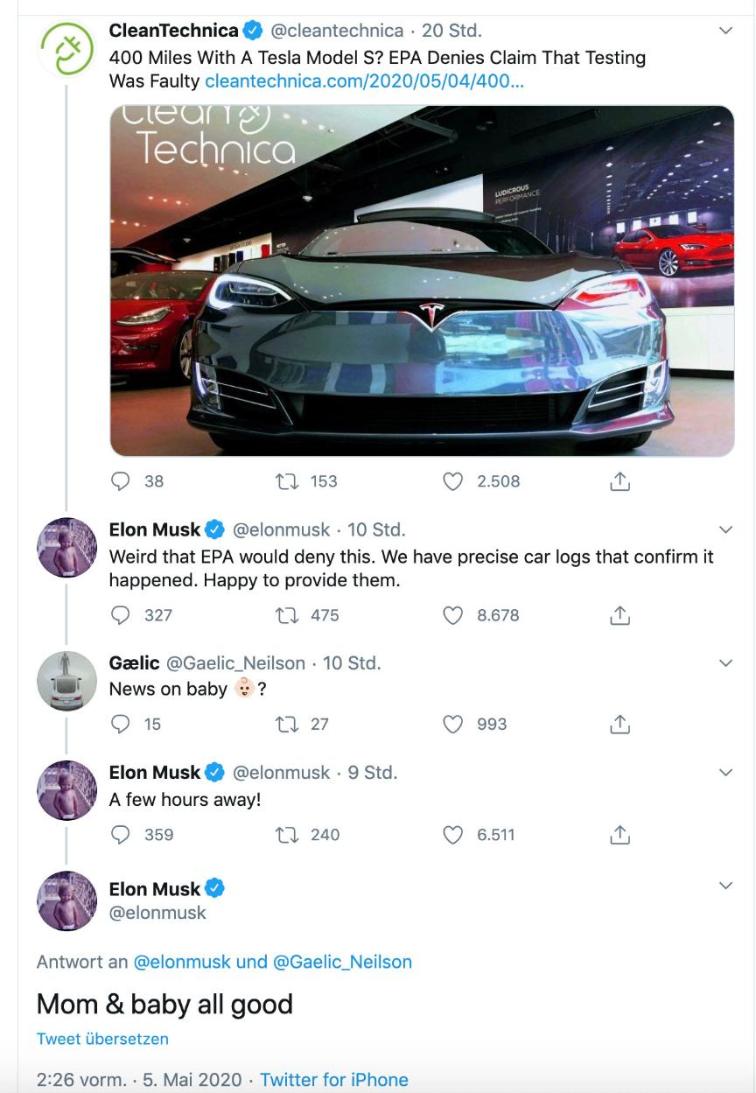Open the CleanTechnica profile avatar
This screenshot has height=1093, width=756.
(x=66, y=49)
